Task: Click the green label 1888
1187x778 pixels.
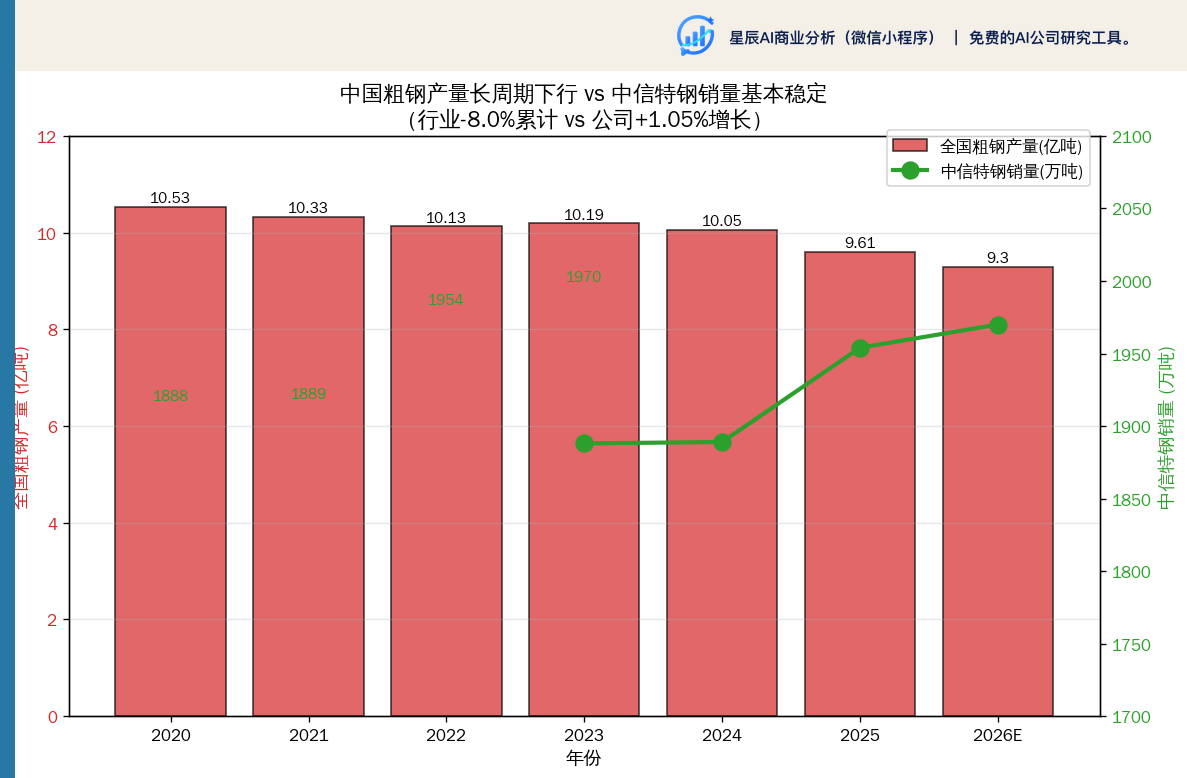Action: click(x=170, y=396)
